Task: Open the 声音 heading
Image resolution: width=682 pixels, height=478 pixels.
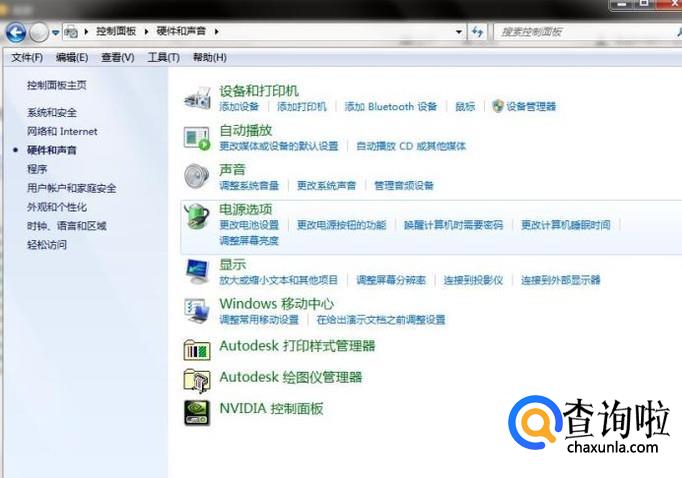Action: [232, 170]
